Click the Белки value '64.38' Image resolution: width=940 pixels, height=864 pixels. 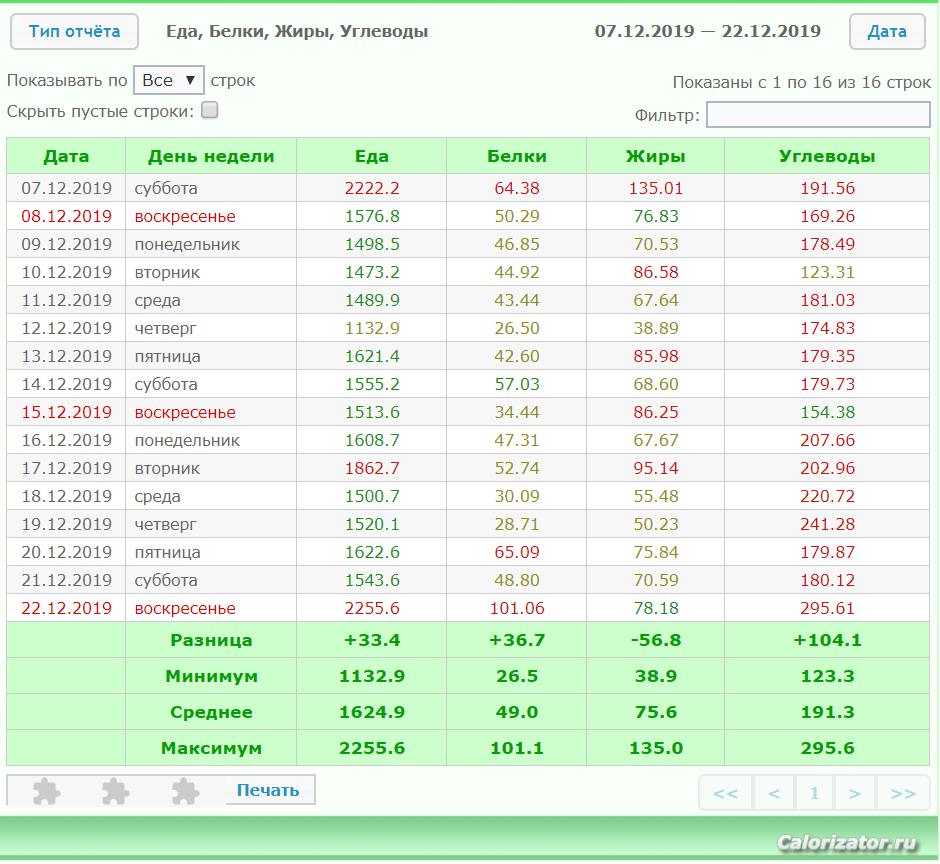[517, 188]
